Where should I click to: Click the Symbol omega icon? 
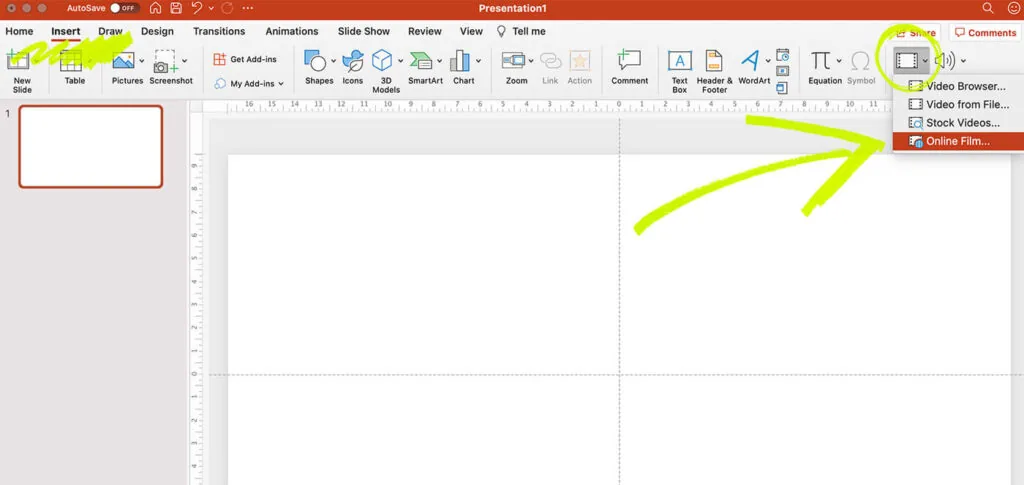861,61
